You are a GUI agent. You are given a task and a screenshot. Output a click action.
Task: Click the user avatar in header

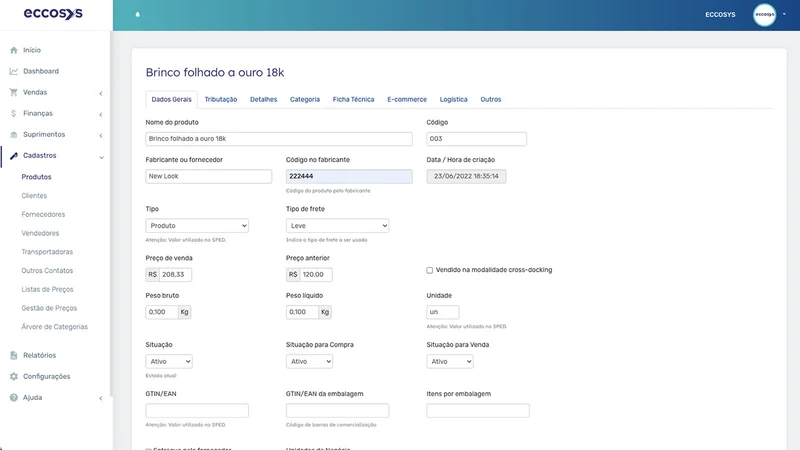[x=764, y=15]
